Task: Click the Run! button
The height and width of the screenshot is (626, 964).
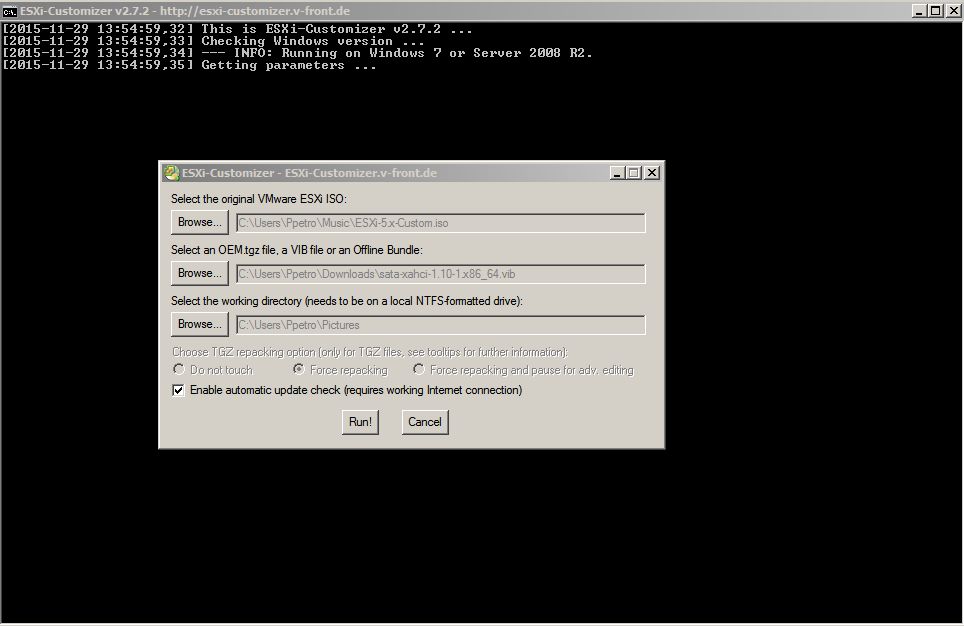Action: coord(360,422)
